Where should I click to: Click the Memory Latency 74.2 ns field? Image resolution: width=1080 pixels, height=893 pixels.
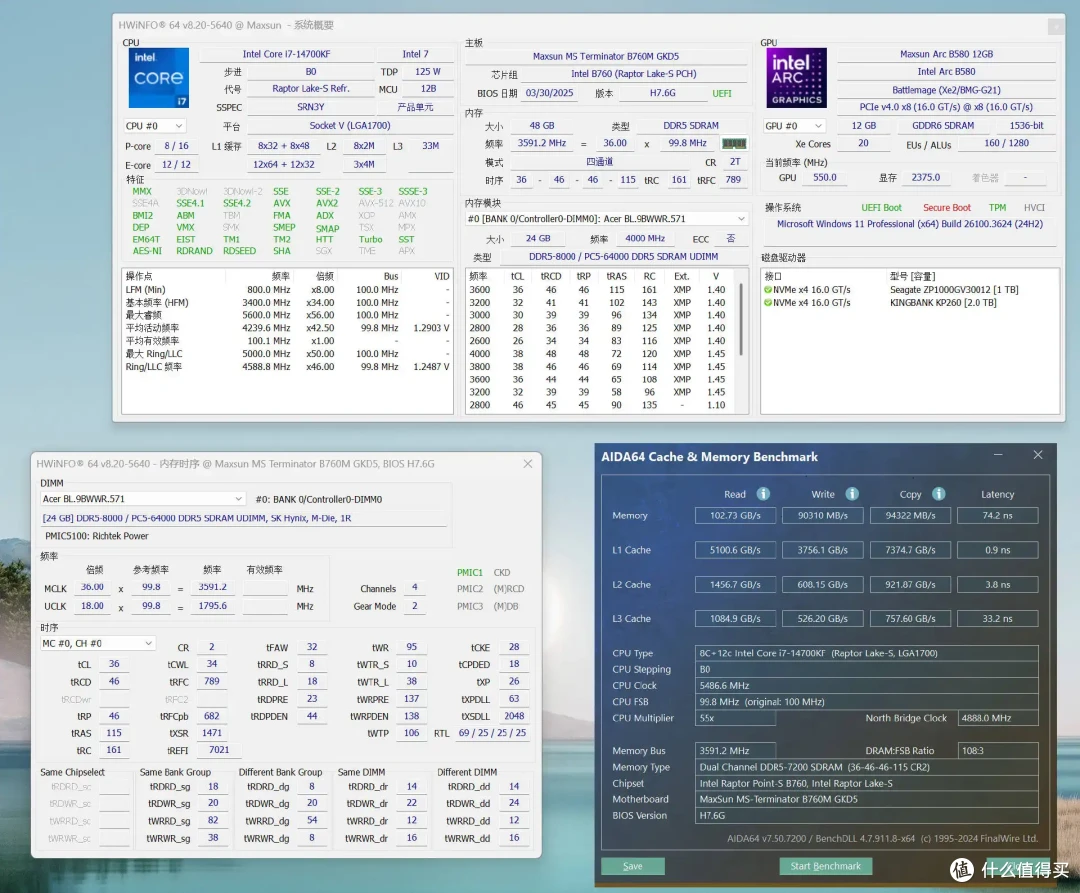pos(997,516)
